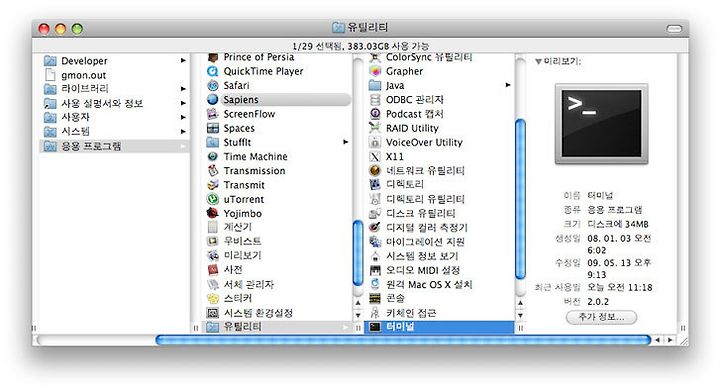This screenshot has height=389, width=720.
Task: Click the horizontal blue scrollbar thumb
Action: [x=403, y=340]
